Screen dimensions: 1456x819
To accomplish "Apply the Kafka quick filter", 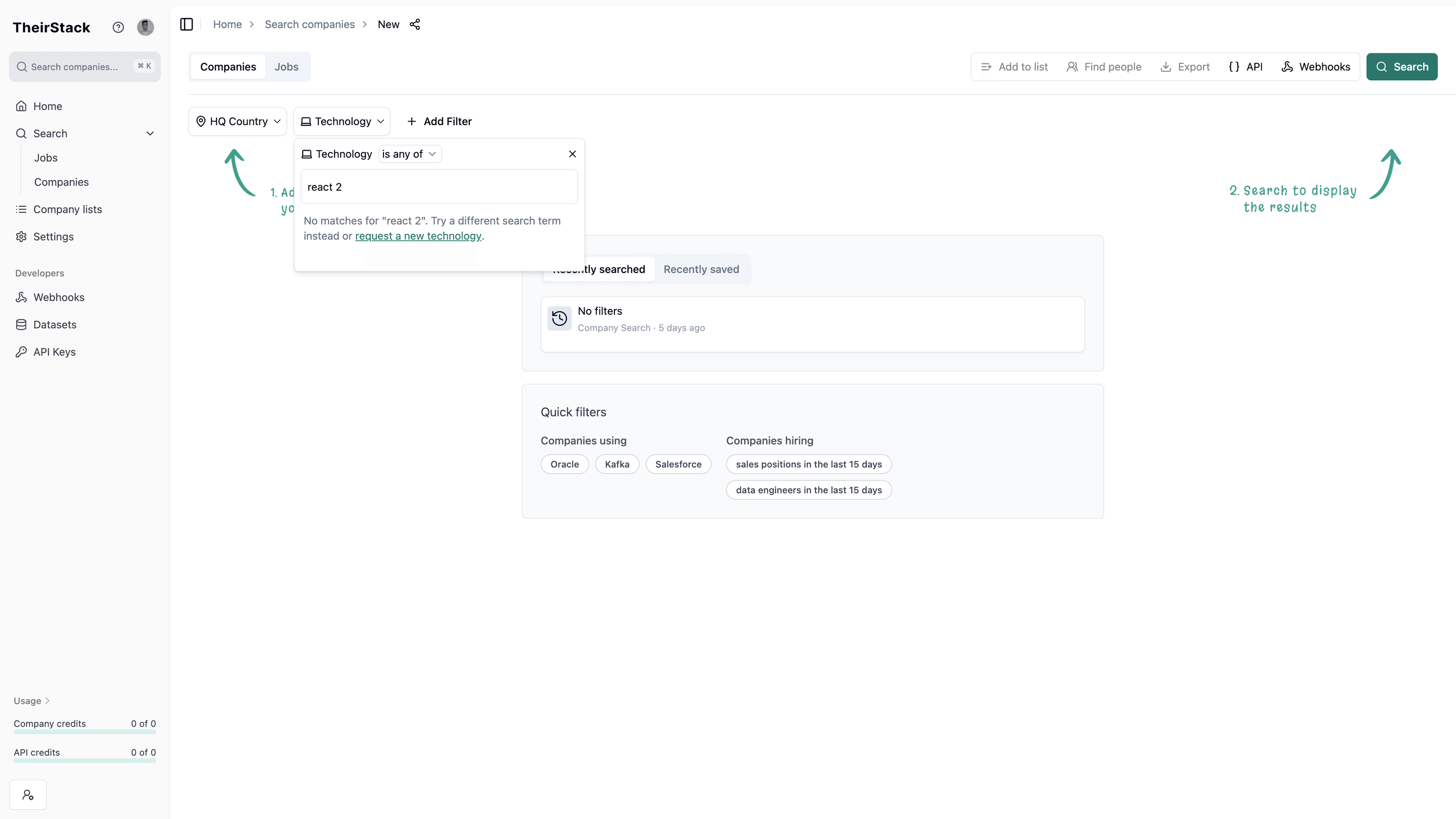I will click(x=617, y=464).
